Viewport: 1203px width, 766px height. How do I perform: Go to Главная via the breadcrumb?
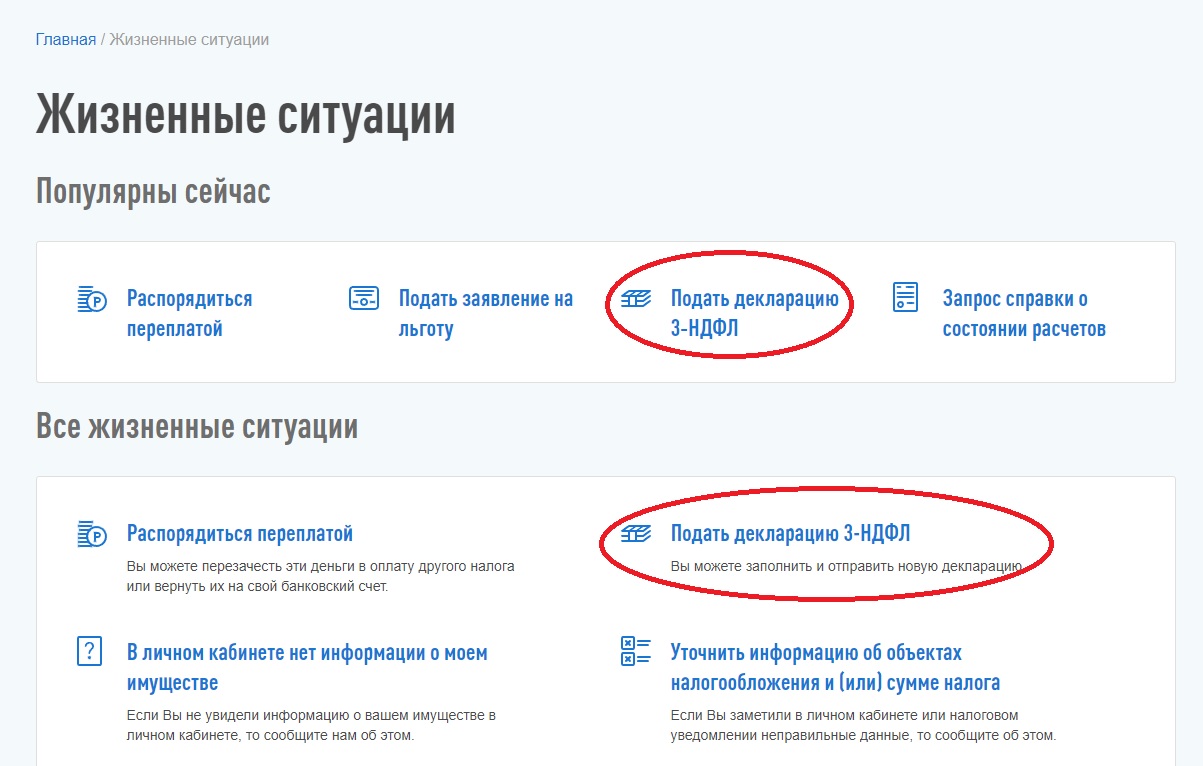pyautogui.click(x=66, y=40)
